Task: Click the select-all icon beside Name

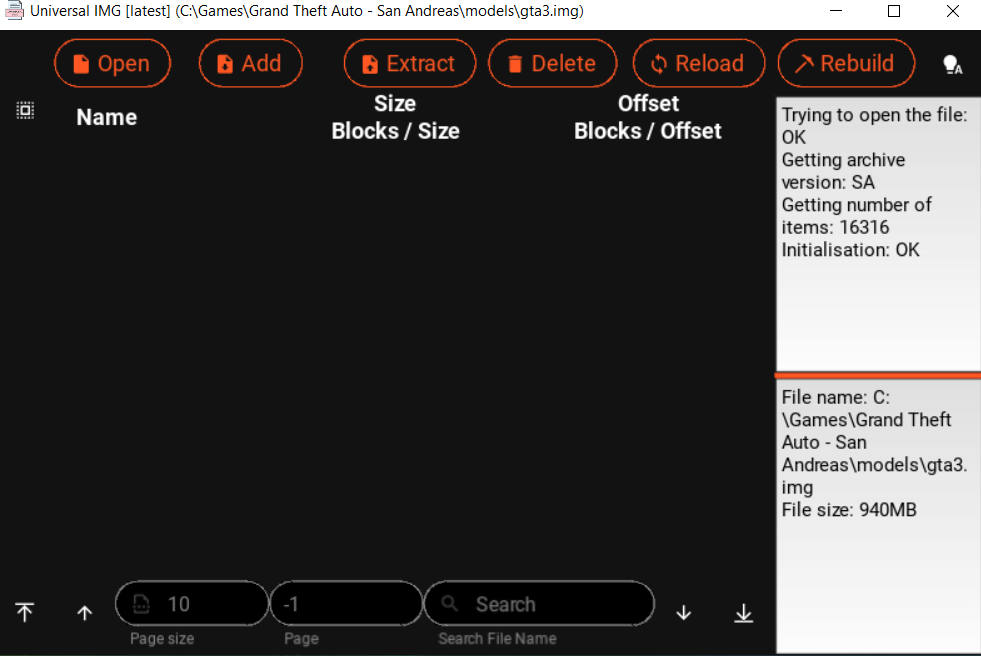Action: click(x=25, y=111)
